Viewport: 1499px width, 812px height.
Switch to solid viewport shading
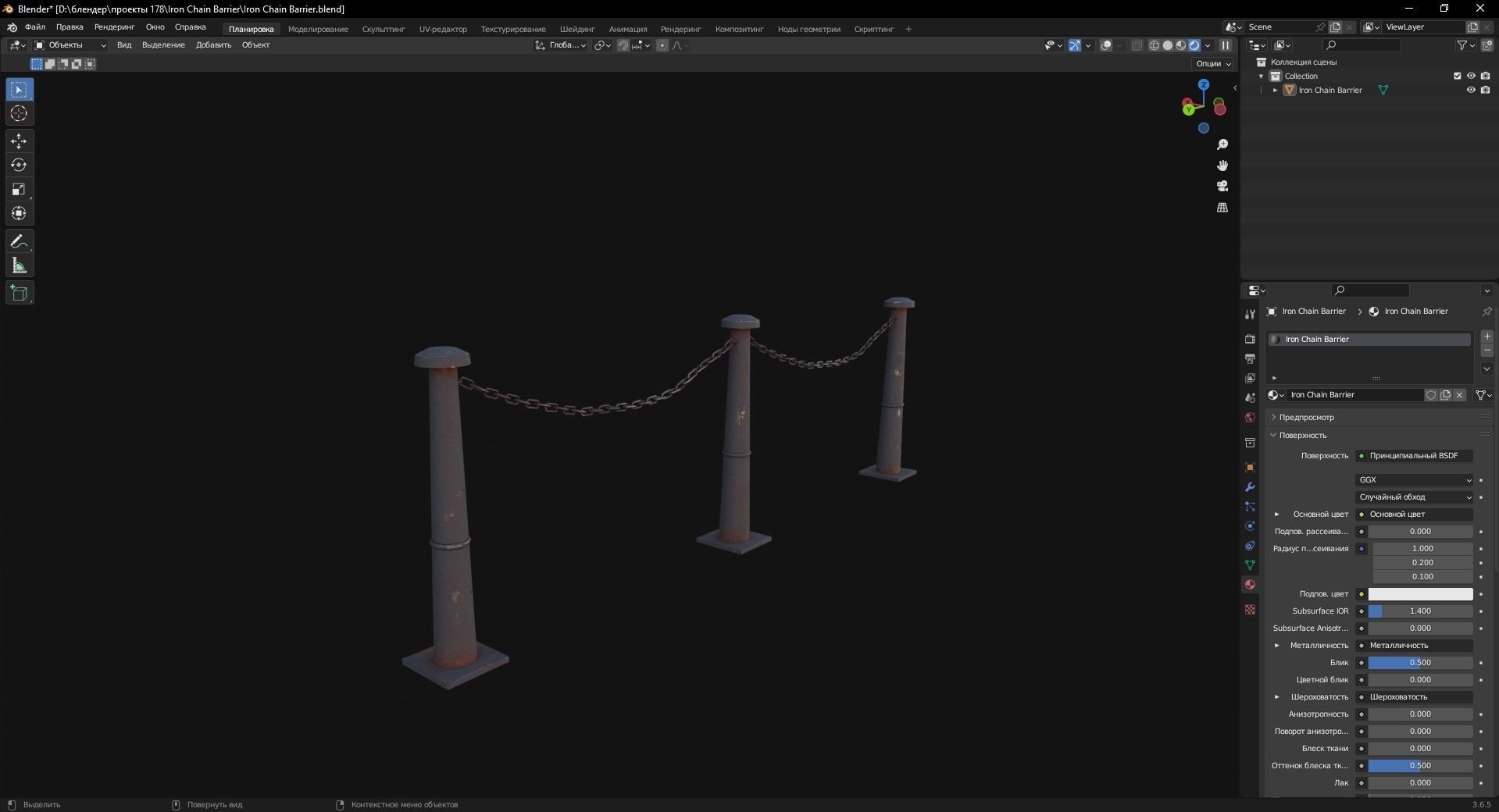1168,45
